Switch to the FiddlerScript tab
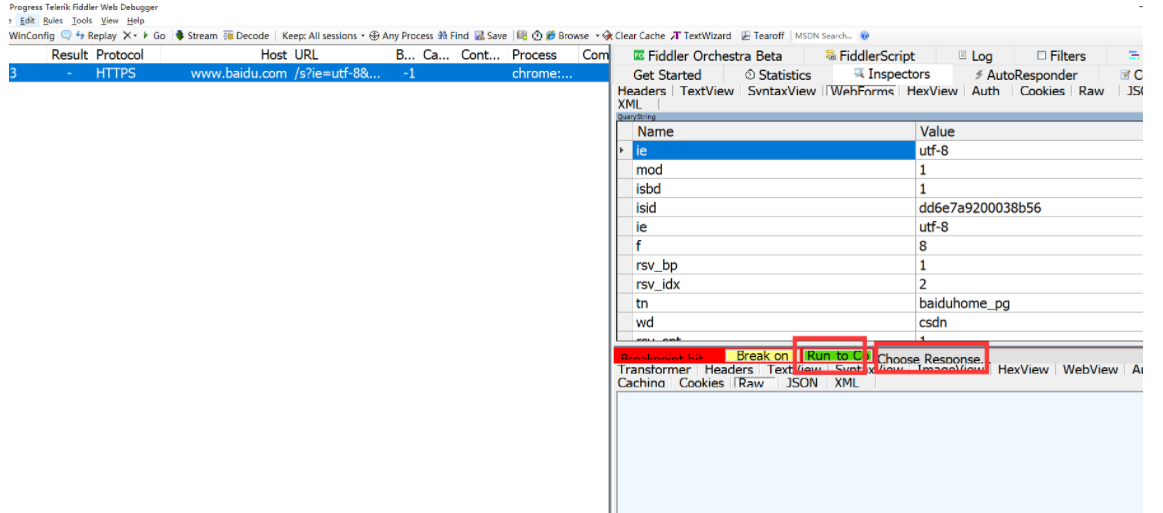The height and width of the screenshot is (513, 1163). point(870,56)
